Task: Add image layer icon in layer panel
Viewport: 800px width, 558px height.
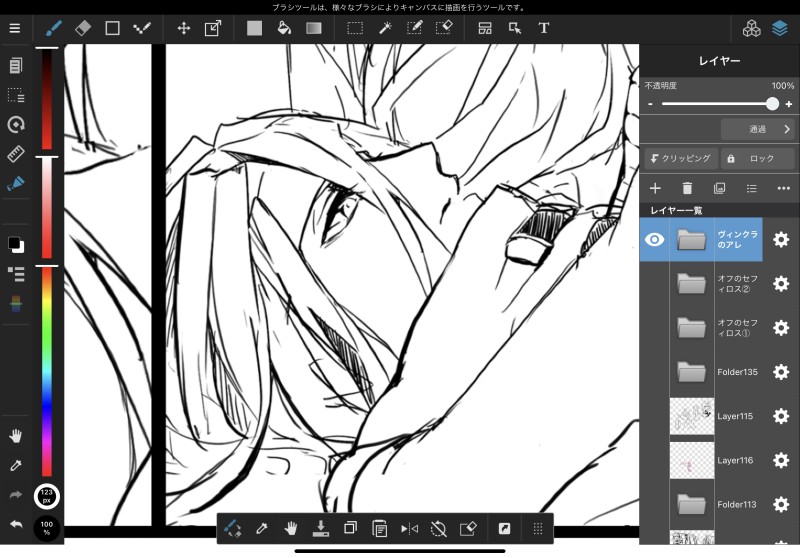Action: (719, 188)
